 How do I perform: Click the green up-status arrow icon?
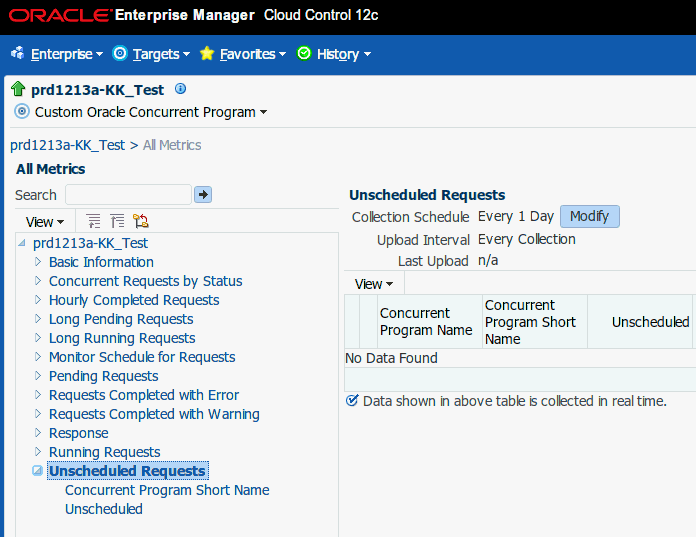(x=18, y=89)
